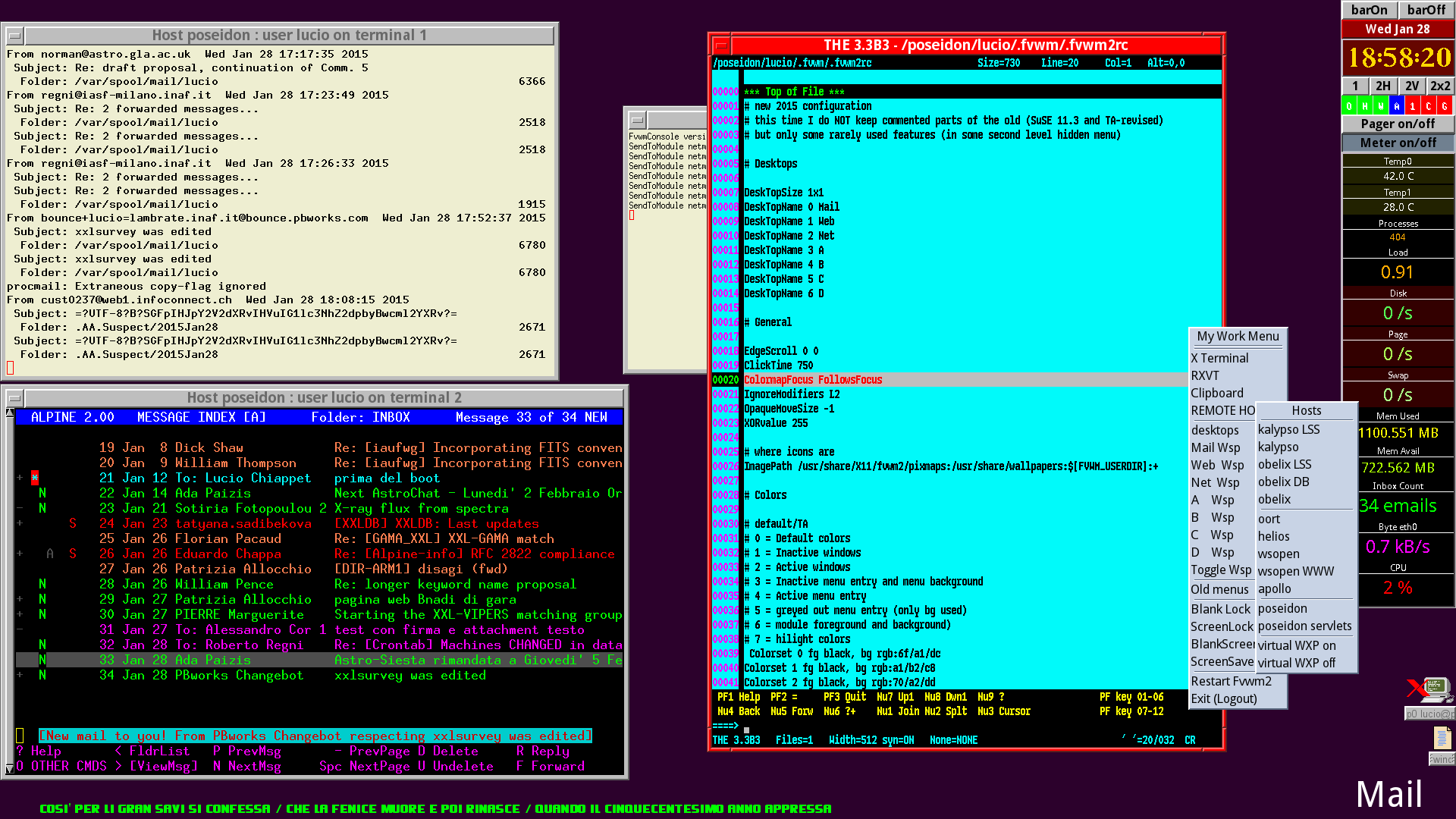Connect to helios host
1456x819 pixels.
[1306, 536]
